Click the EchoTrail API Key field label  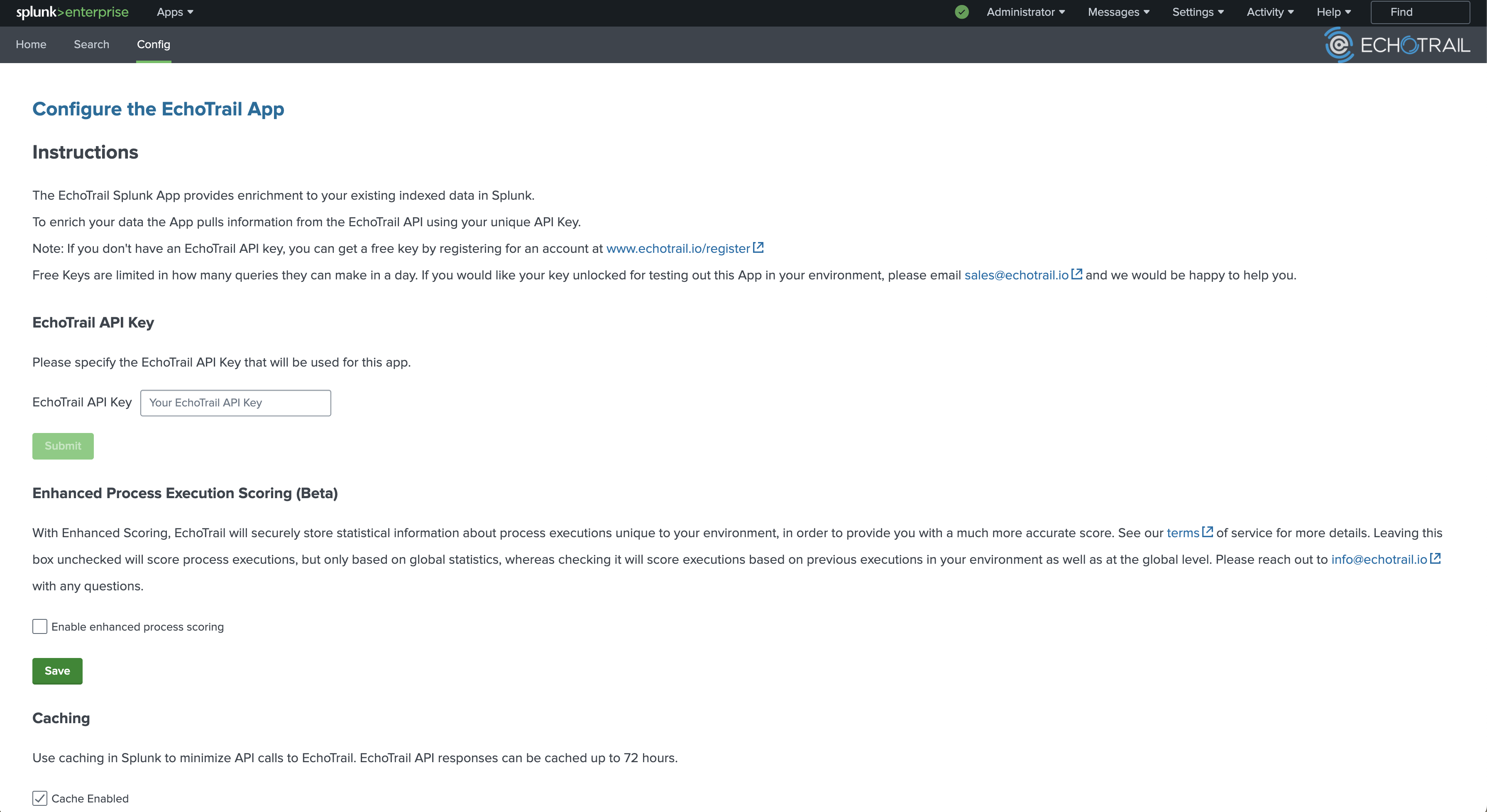click(82, 402)
